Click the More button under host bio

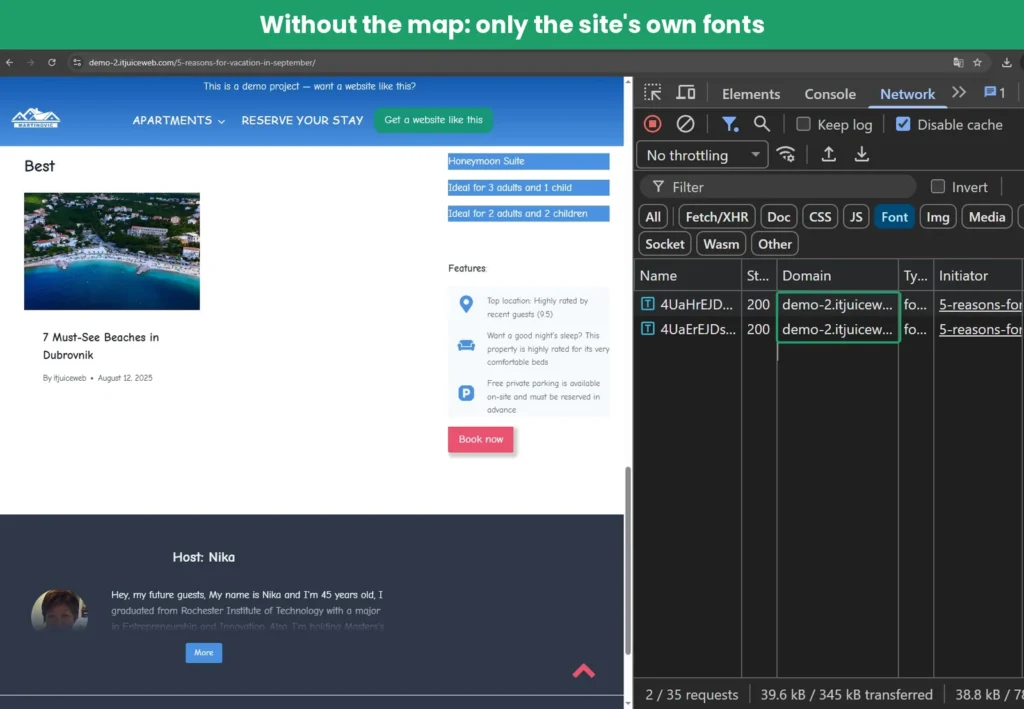pyautogui.click(x=204, y=653)
